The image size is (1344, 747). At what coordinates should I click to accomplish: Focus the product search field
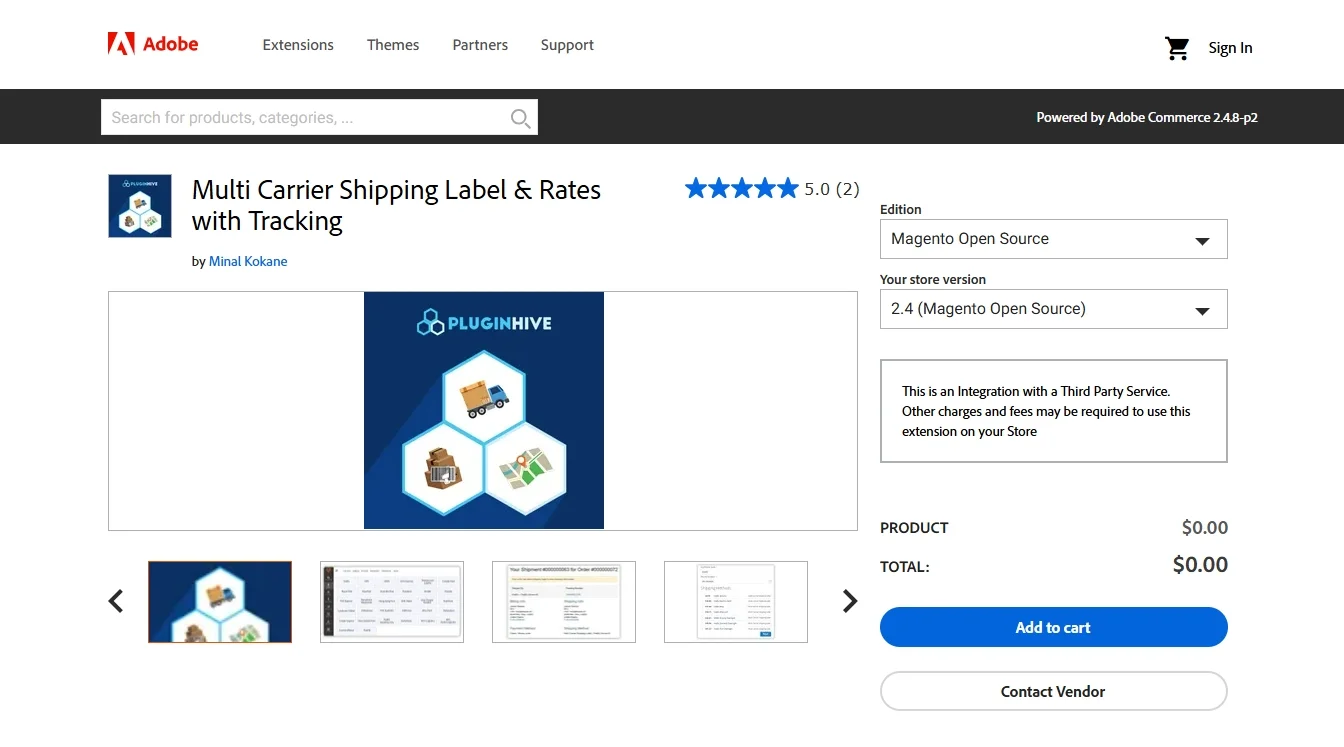[305, 118]
